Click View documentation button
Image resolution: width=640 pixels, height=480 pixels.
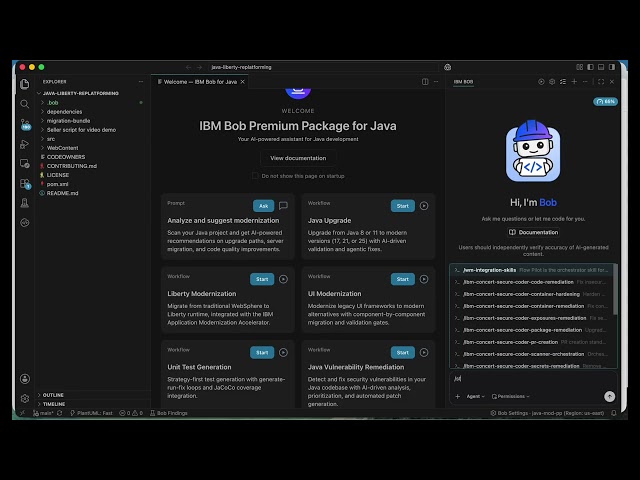coord(298,158)
